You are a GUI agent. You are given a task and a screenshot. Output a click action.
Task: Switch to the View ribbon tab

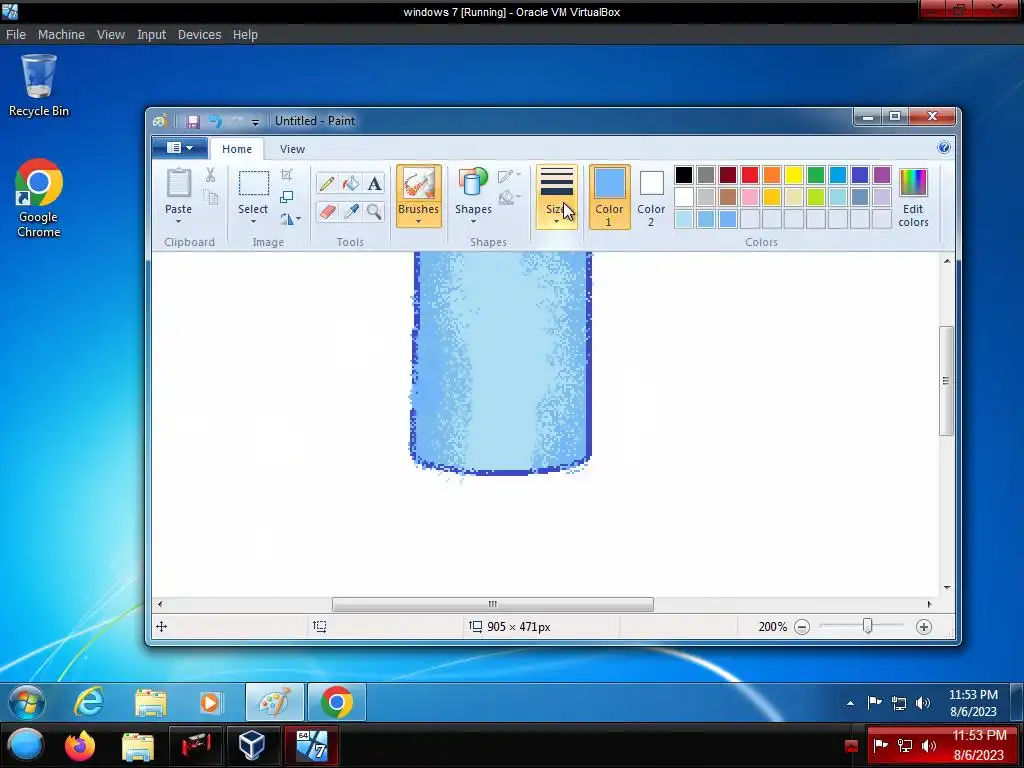click(292, 149)
